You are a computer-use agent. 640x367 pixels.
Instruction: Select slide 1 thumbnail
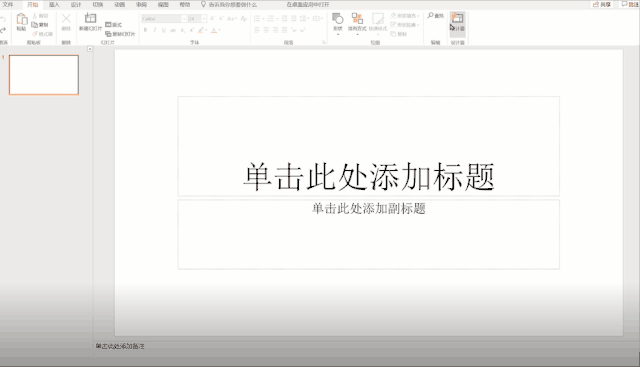click(x=44, y=75)
